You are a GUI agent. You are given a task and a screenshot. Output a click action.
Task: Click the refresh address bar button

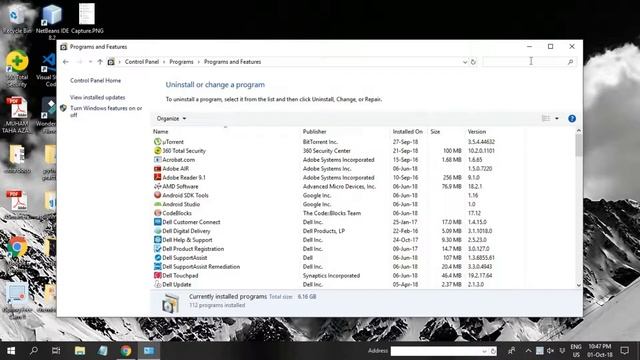[x=473, y=62]
